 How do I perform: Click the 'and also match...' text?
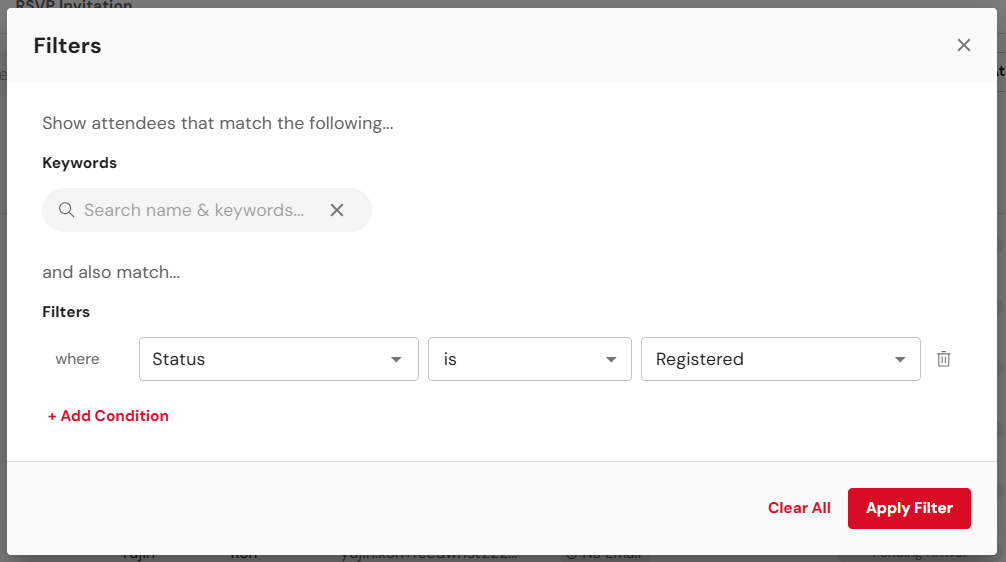point(111,272)
